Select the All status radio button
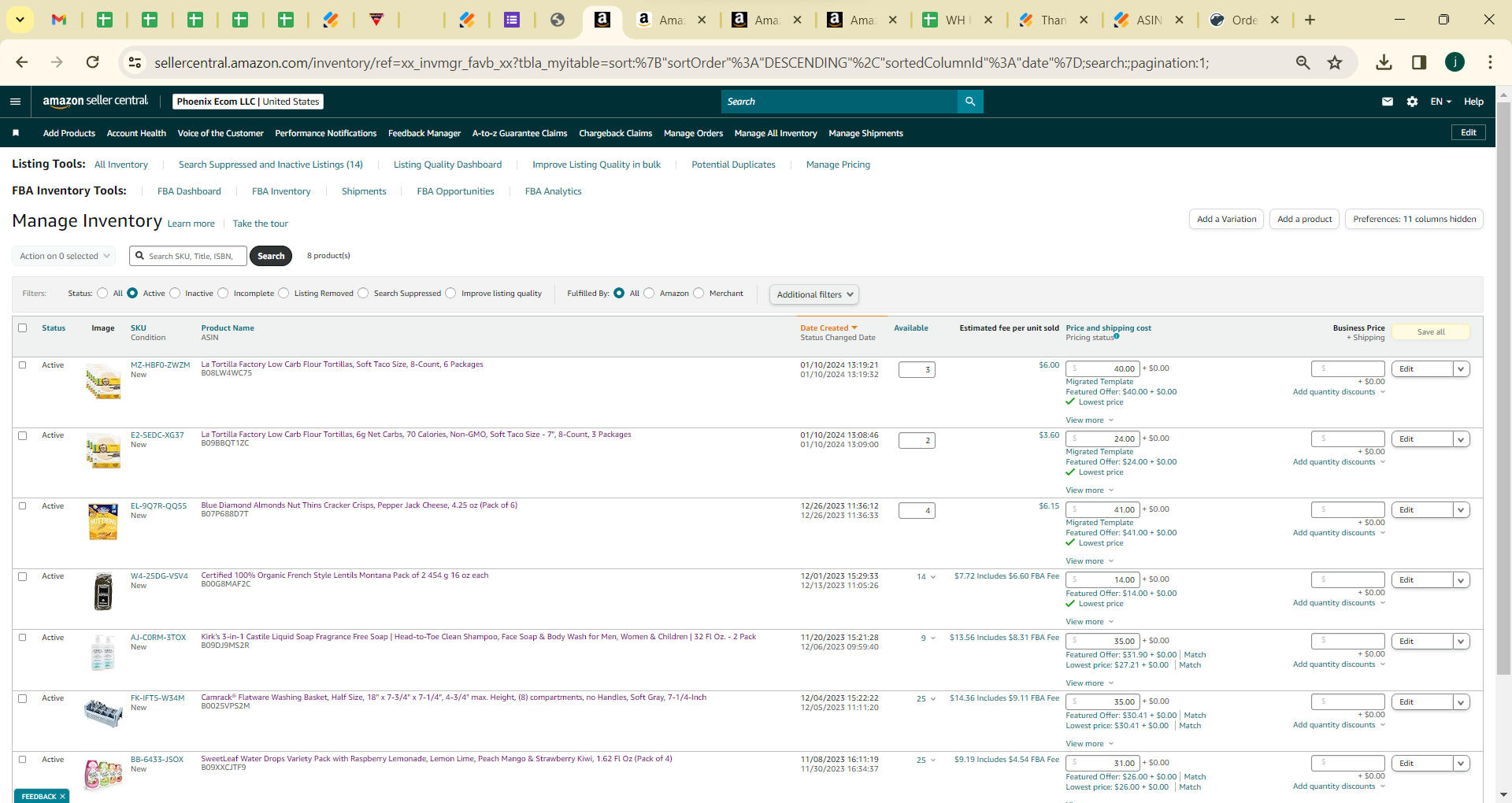 click(x=102, y=293)
